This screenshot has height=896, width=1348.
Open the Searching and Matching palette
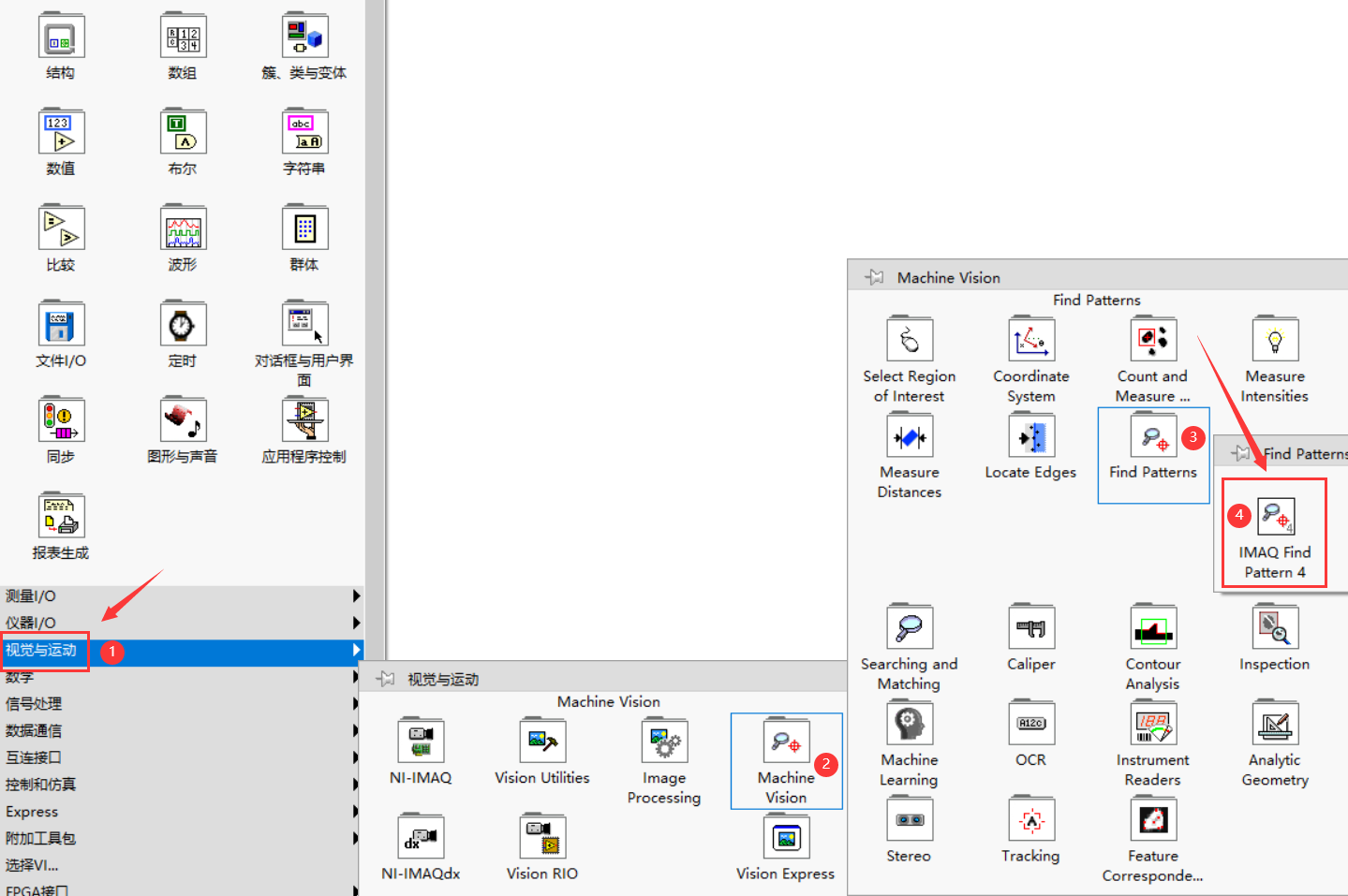(910, 627)
